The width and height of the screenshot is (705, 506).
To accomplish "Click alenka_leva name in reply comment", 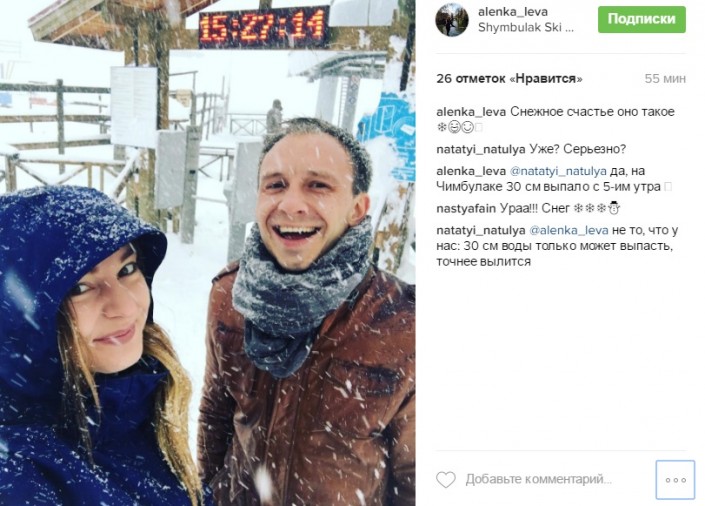I will tap(471, 171).
